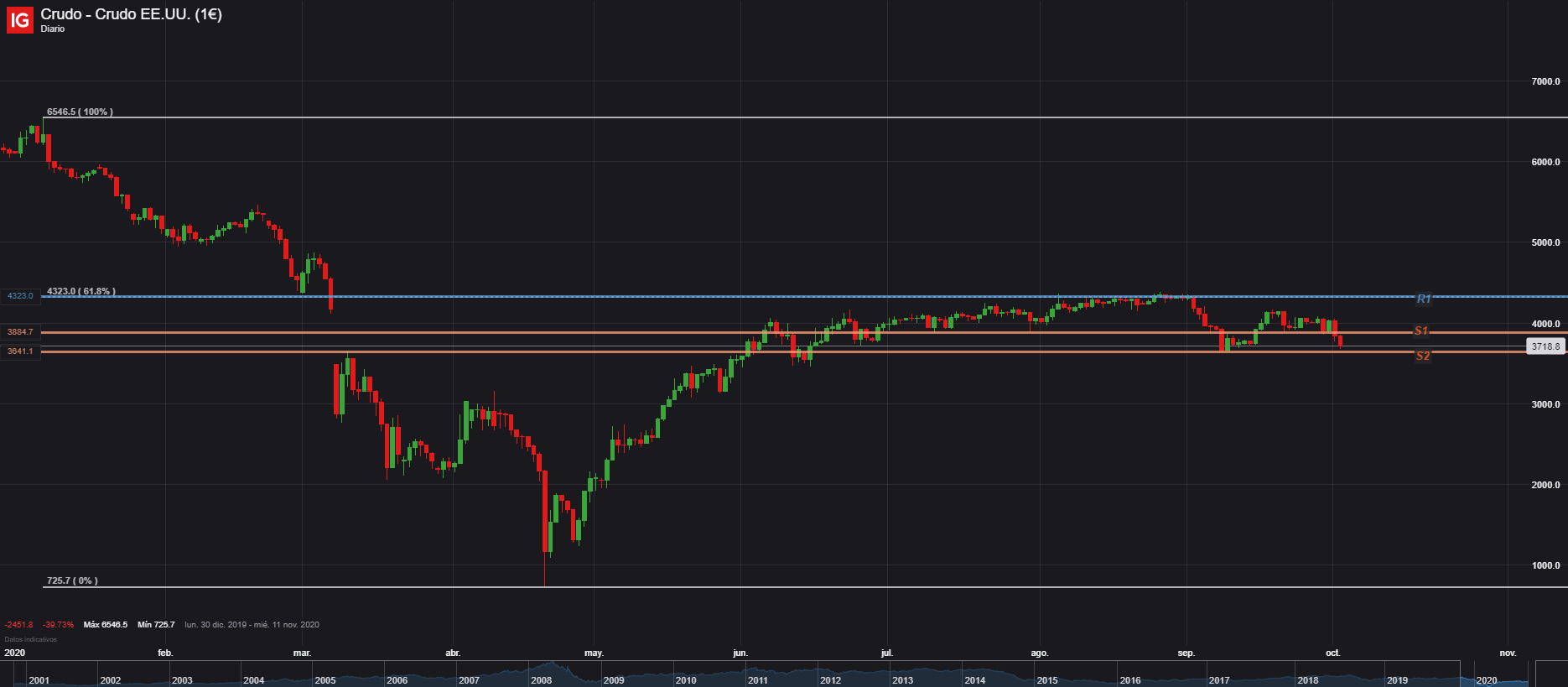Viewport: 1568px width, 687px height.
Task: Click the Diario timeframe label
Action: [53, 29]
